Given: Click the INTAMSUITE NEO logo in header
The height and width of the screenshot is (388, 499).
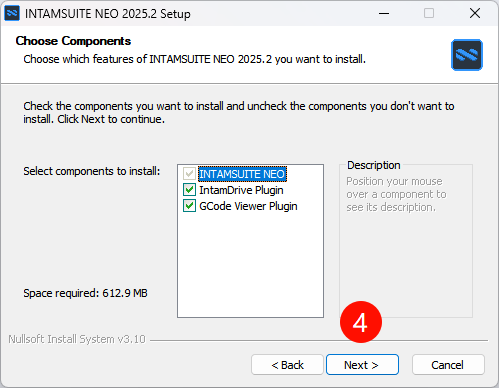Looking at the screenshot, I should pyautogui.click(x=467, y=55).
